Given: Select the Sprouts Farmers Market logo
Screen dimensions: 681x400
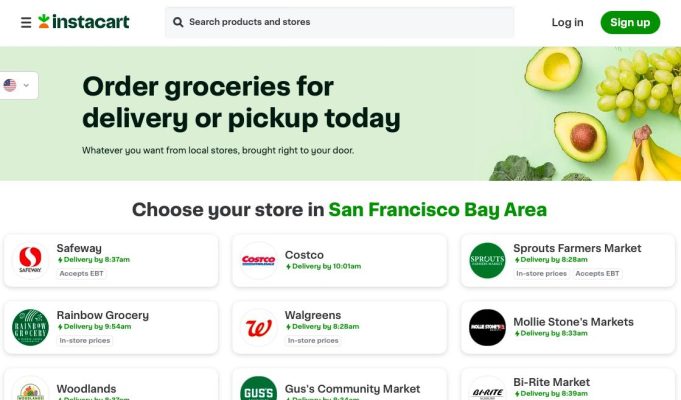Looking at the screenshot, I should pyautogui.click(x=487, y=260).
